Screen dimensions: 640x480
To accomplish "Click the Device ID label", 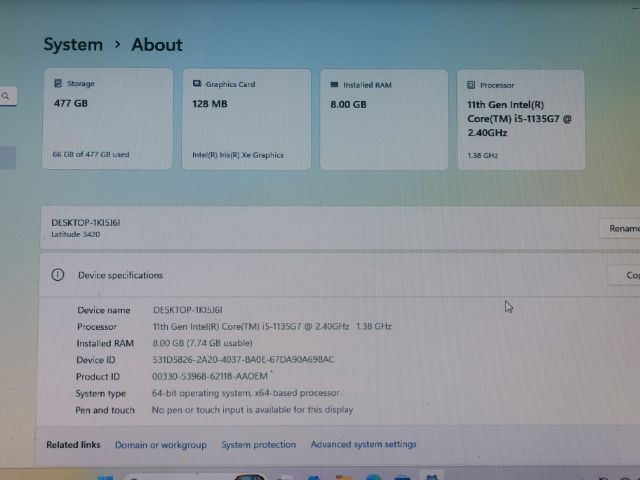I will [x=96, y=360].
